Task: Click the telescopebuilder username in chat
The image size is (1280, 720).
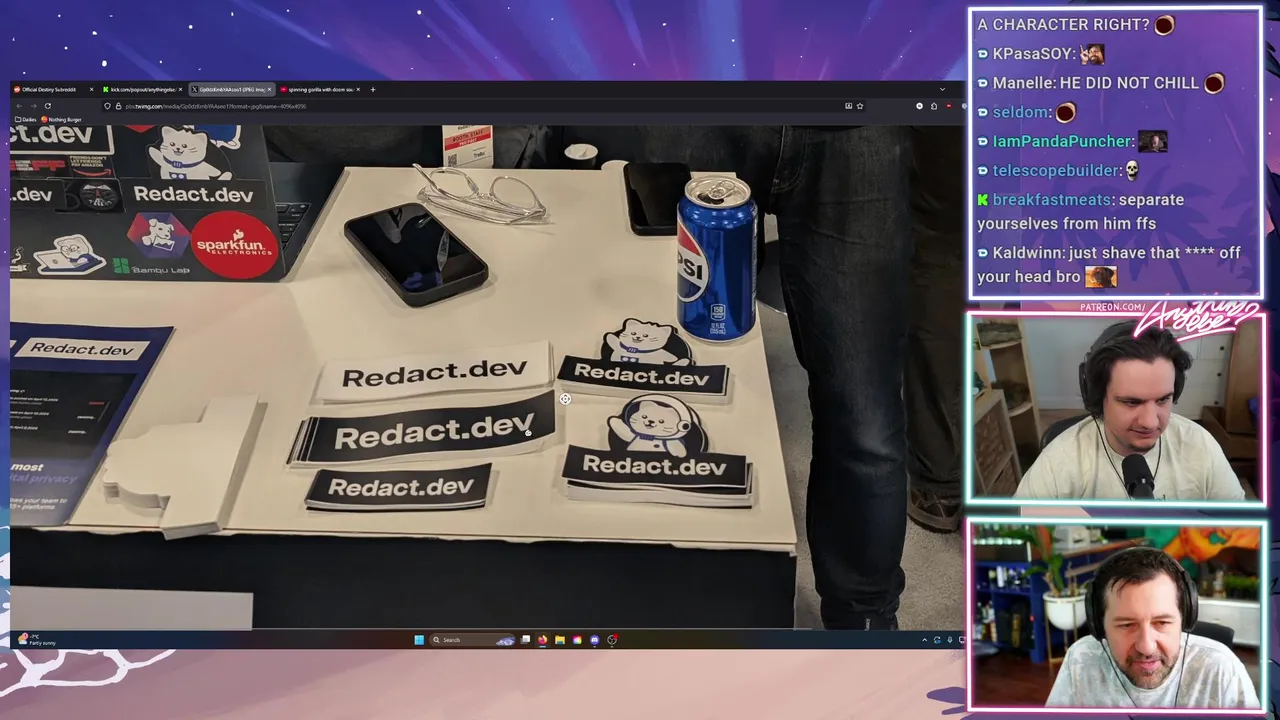Action: (1056, 170)
